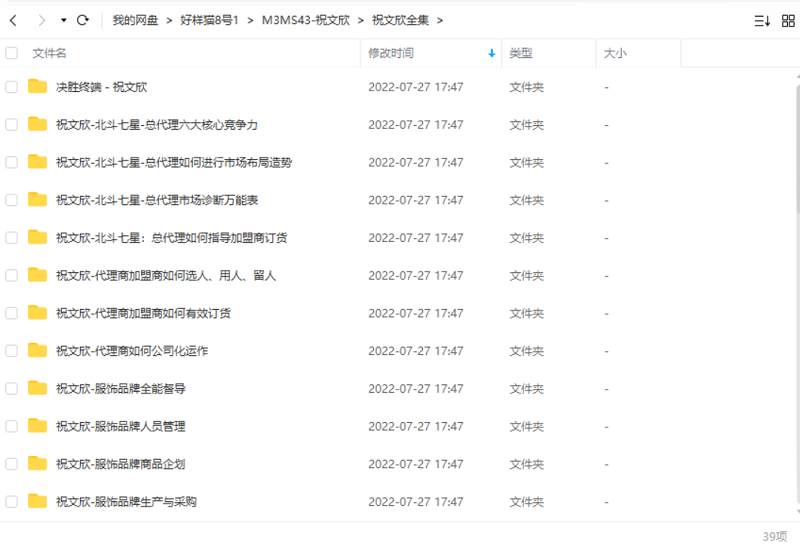Click folder icon of 祝文欣-服饰品牌全能督导
The image size is (800, 548).
[x=38, y=388]
